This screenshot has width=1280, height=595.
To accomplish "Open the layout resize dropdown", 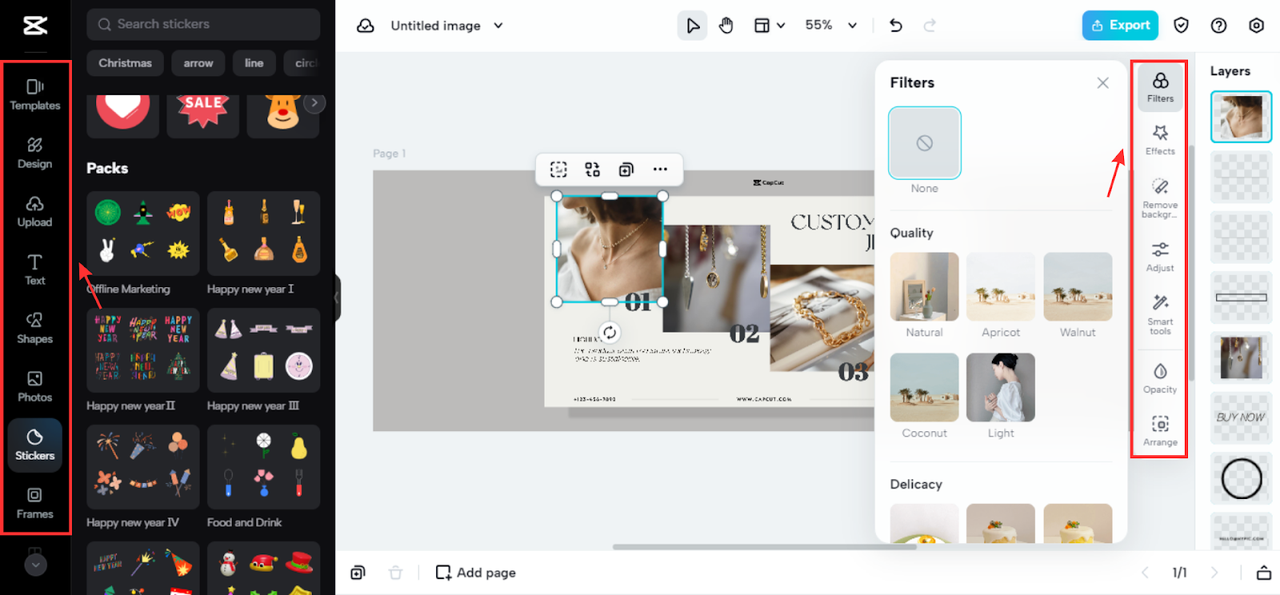I will (x=769, y=25).
